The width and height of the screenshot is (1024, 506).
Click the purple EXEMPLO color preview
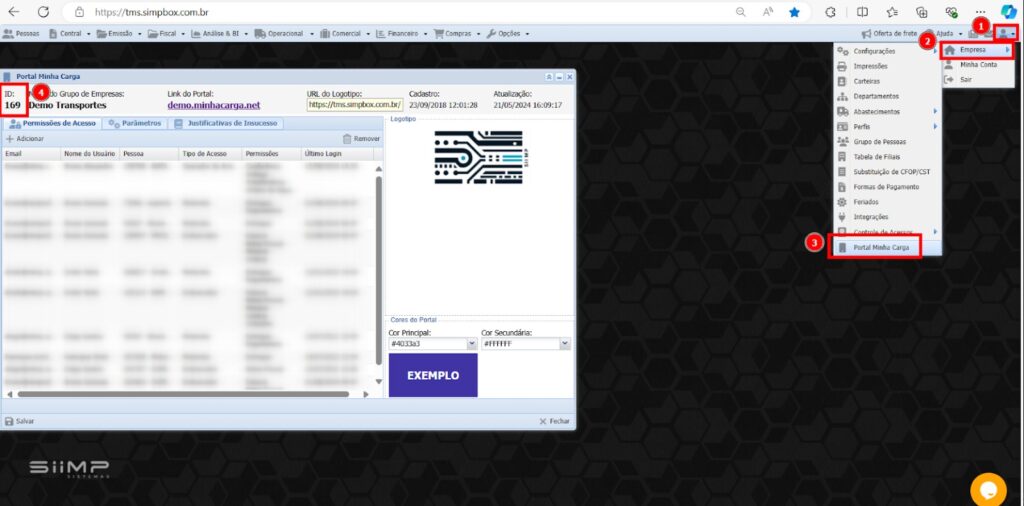[433, 375]
